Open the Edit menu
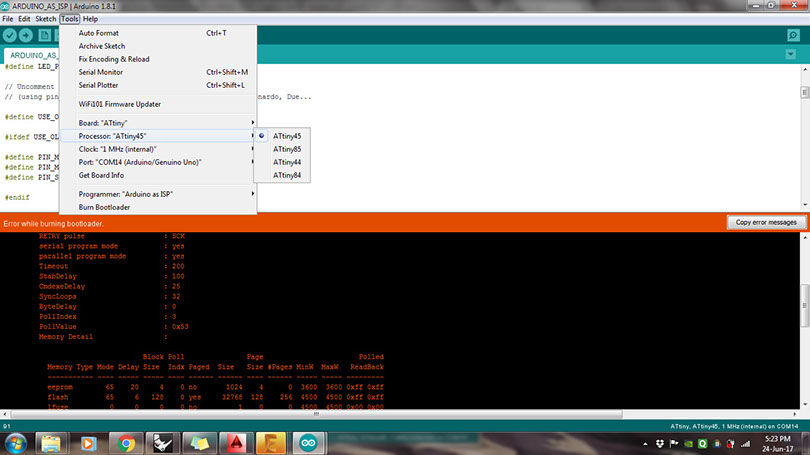This screenshot has height=455, width=810. (24, 19)
